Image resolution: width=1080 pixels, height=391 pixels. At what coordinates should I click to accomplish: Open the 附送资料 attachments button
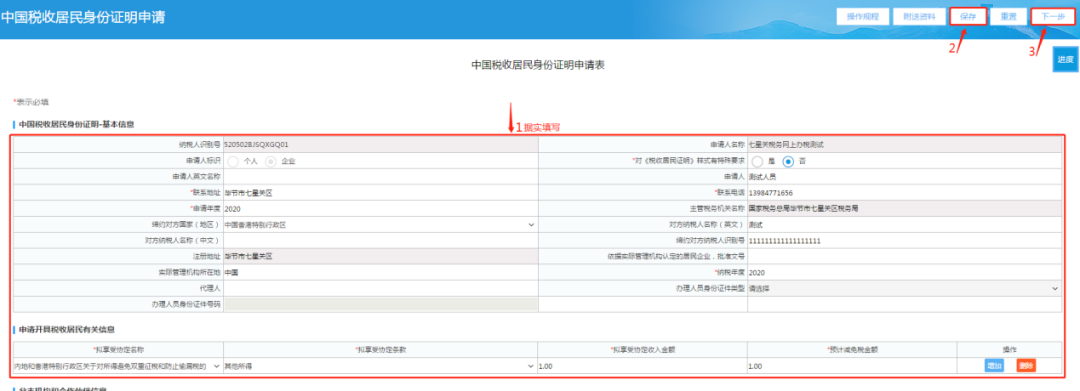pyautogui.click(x=919, y=17)
